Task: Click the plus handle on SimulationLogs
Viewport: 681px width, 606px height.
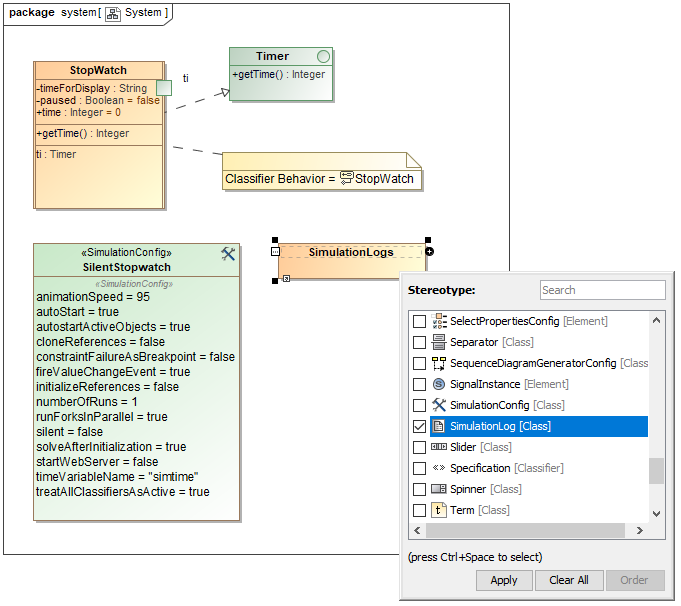Action: click(x=430, y=251)
